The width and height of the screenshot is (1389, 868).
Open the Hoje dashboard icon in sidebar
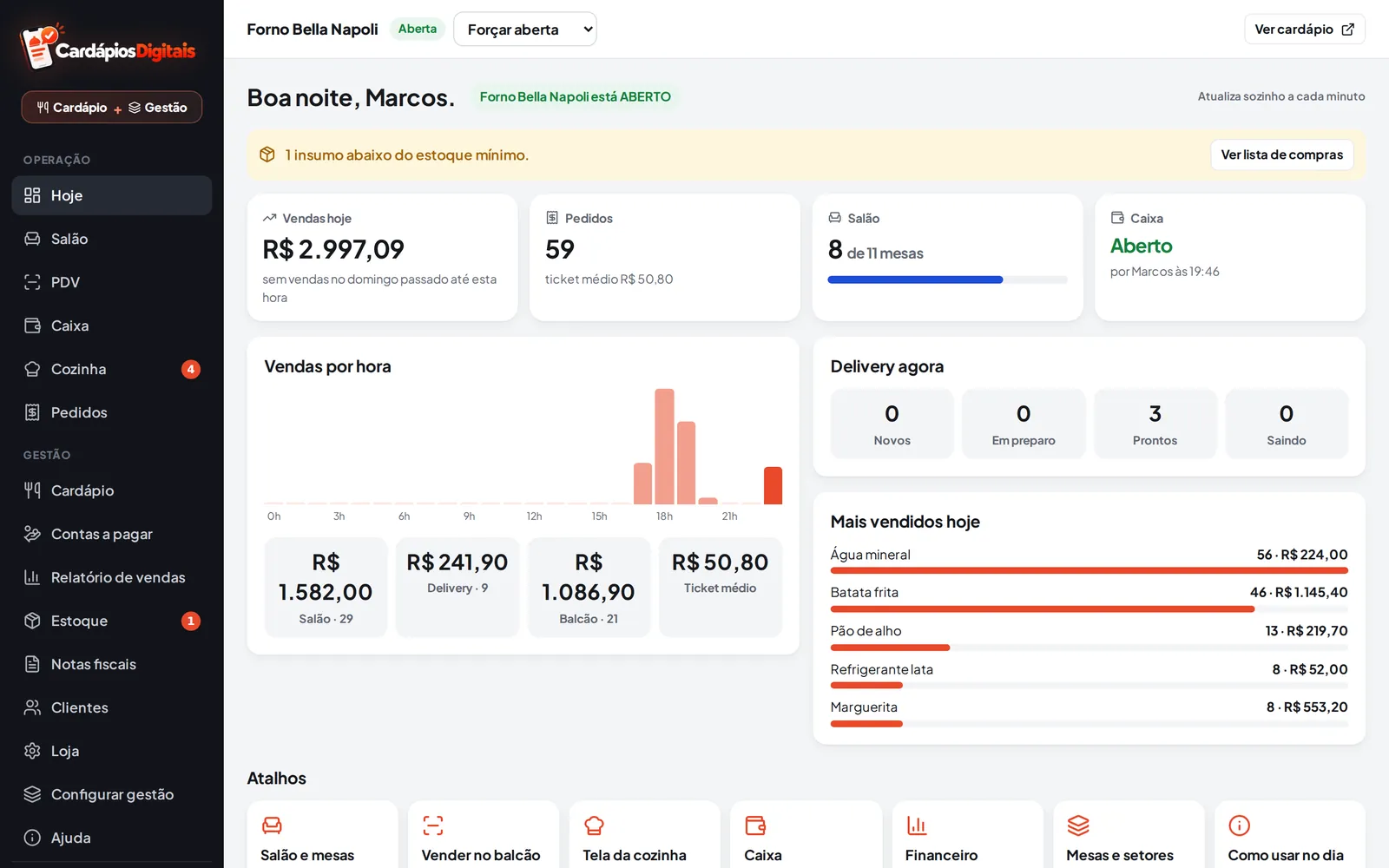point(32,195)
